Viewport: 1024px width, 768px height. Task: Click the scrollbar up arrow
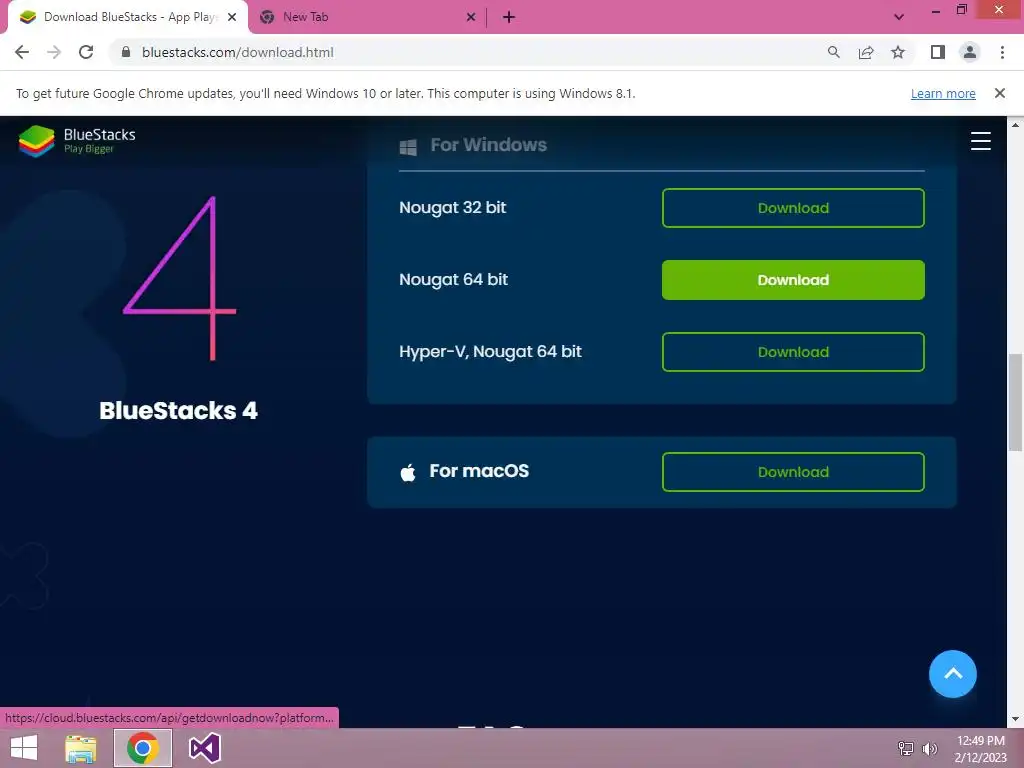[1015, 124]
